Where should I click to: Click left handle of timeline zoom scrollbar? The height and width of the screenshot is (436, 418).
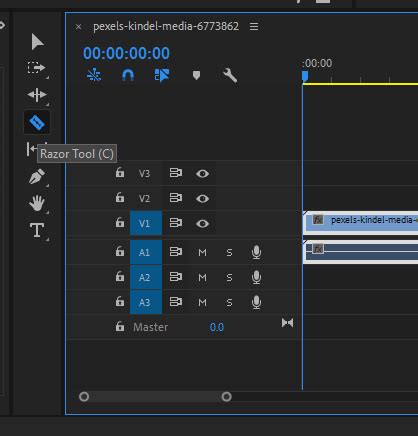tap(84, 397)
